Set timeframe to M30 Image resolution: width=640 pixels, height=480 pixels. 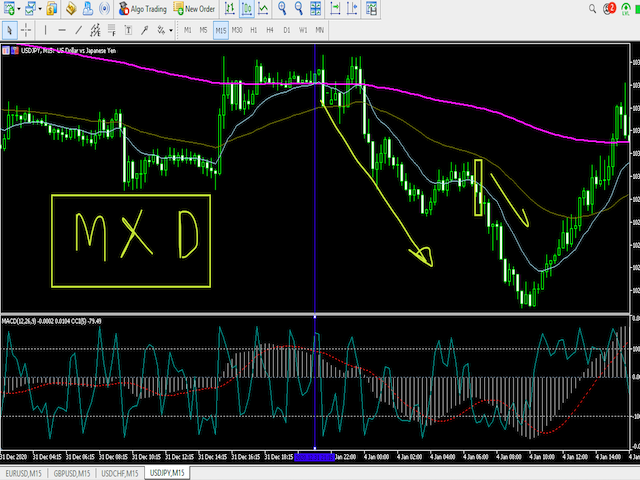point(237,30)
